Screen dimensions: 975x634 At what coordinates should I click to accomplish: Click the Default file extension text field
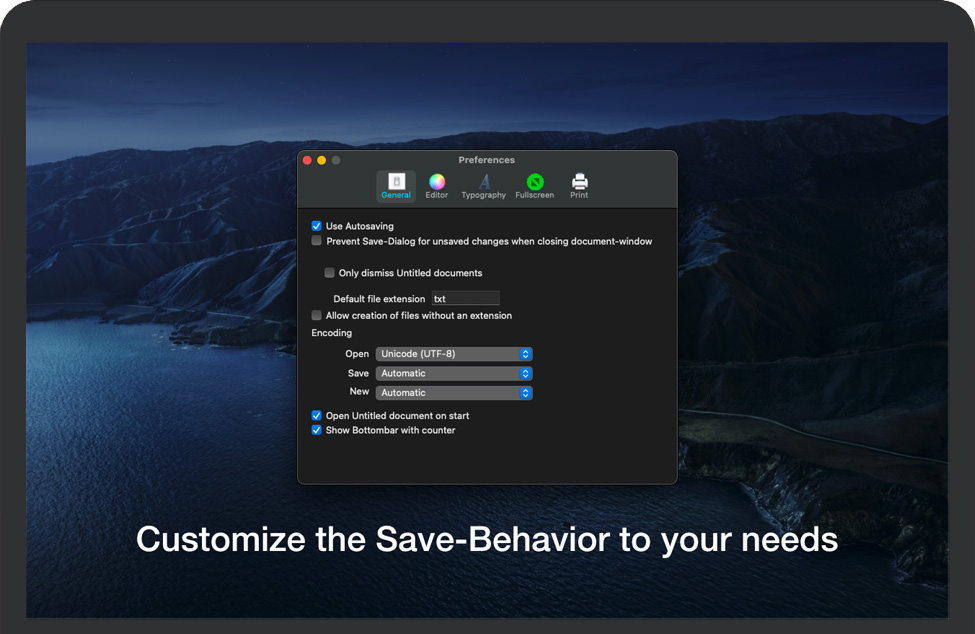465,299
